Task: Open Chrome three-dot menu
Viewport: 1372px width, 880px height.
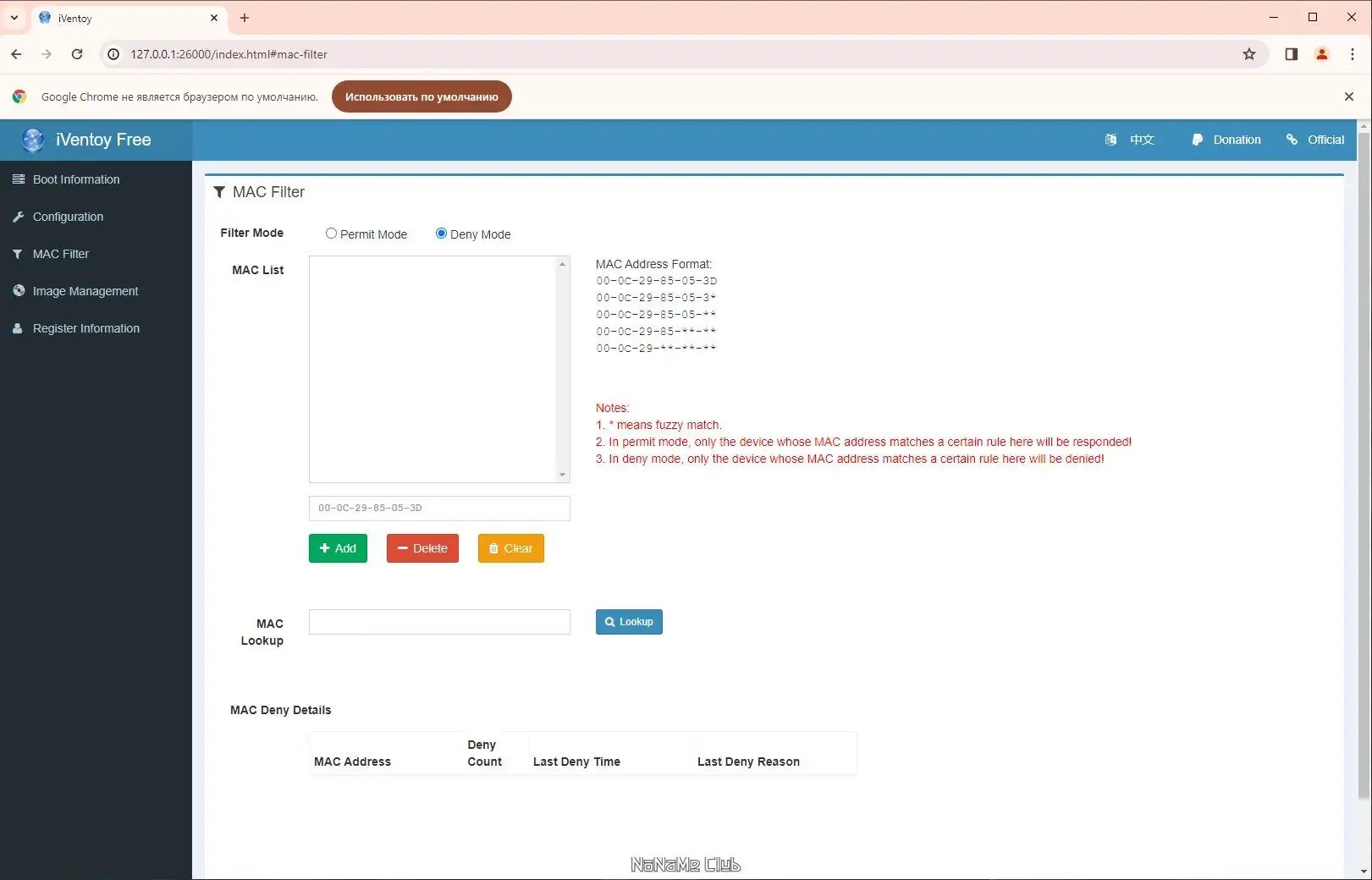Action: (x=1353, y=54)
